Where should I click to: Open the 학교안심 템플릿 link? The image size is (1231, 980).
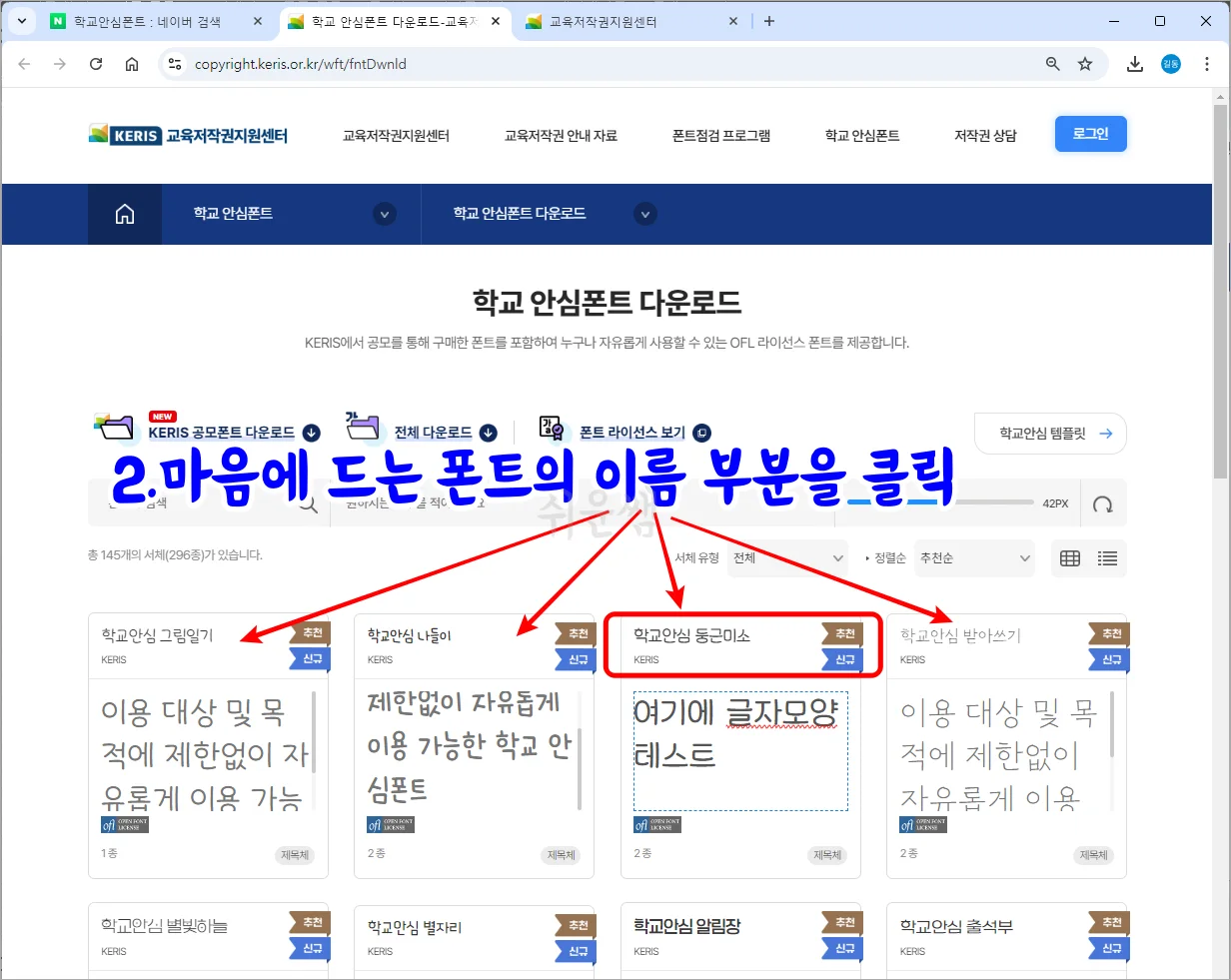pyautogui.click(x=1050, y=433)
